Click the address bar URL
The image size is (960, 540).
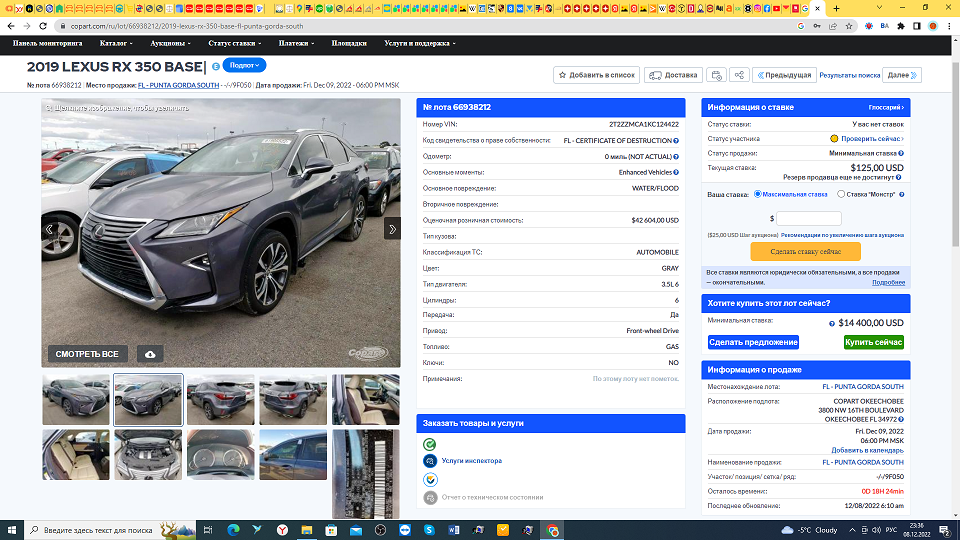pos(187,26)
